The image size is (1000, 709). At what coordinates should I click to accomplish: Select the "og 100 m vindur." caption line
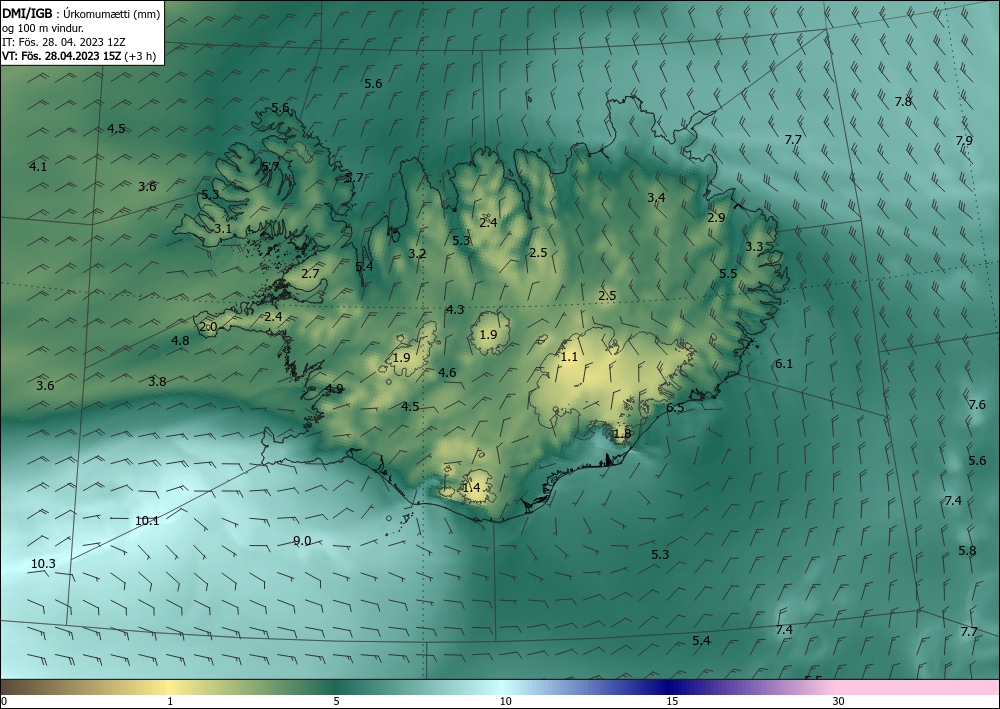click(43, 27)
